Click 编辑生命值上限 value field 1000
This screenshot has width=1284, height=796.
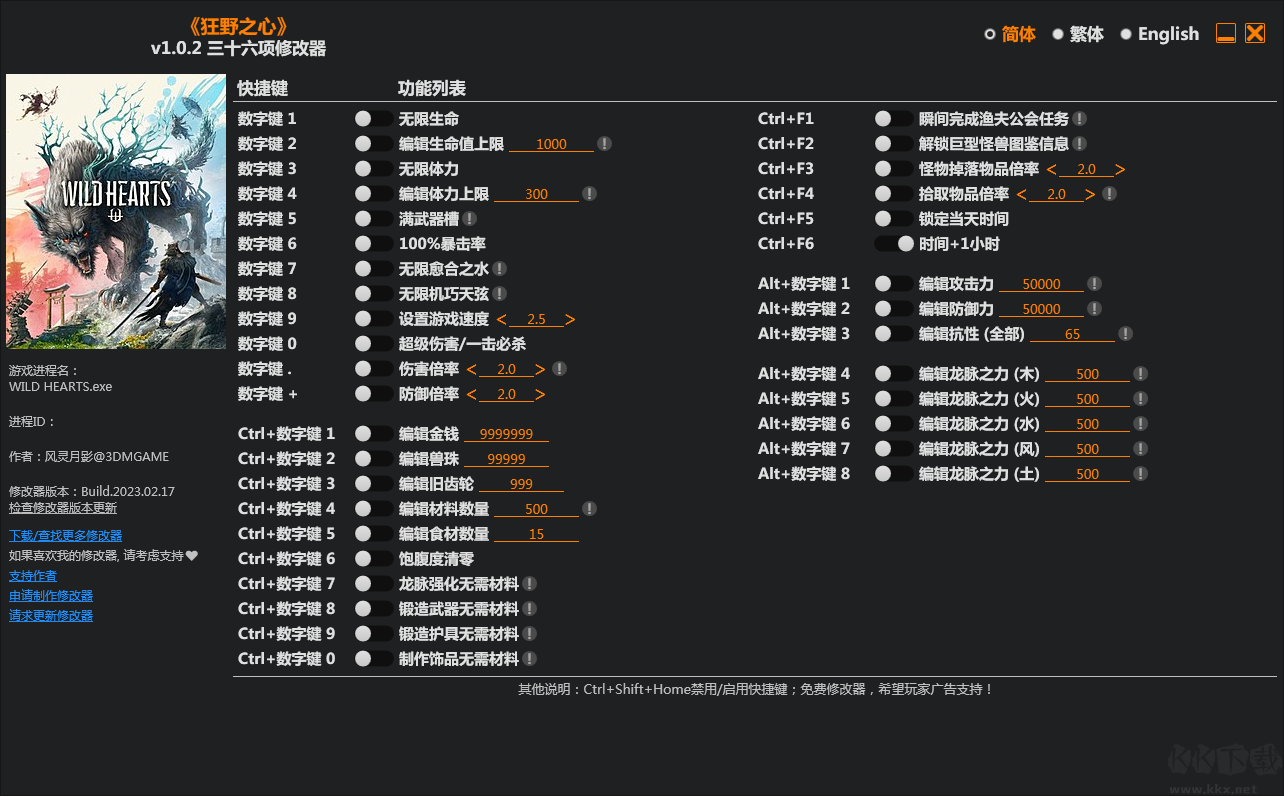551,144
